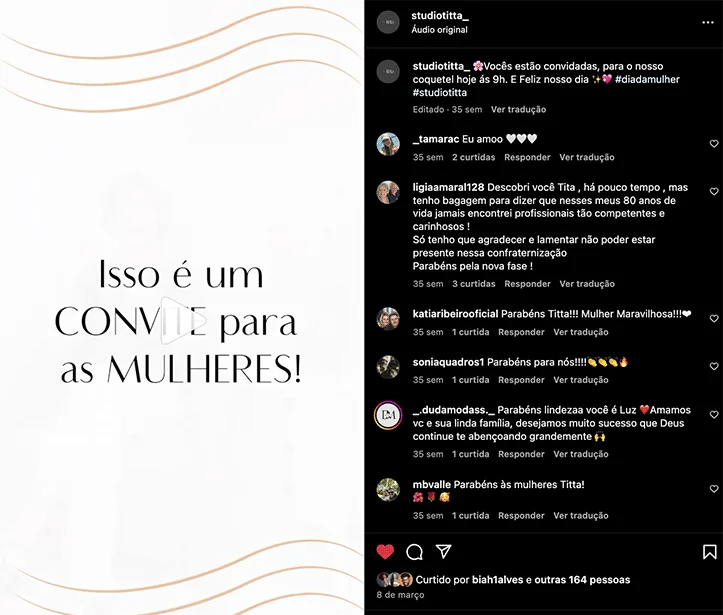Click Ver tradução under the post caption
Screen dimensions: 723x615
click(x=518, y=110)
